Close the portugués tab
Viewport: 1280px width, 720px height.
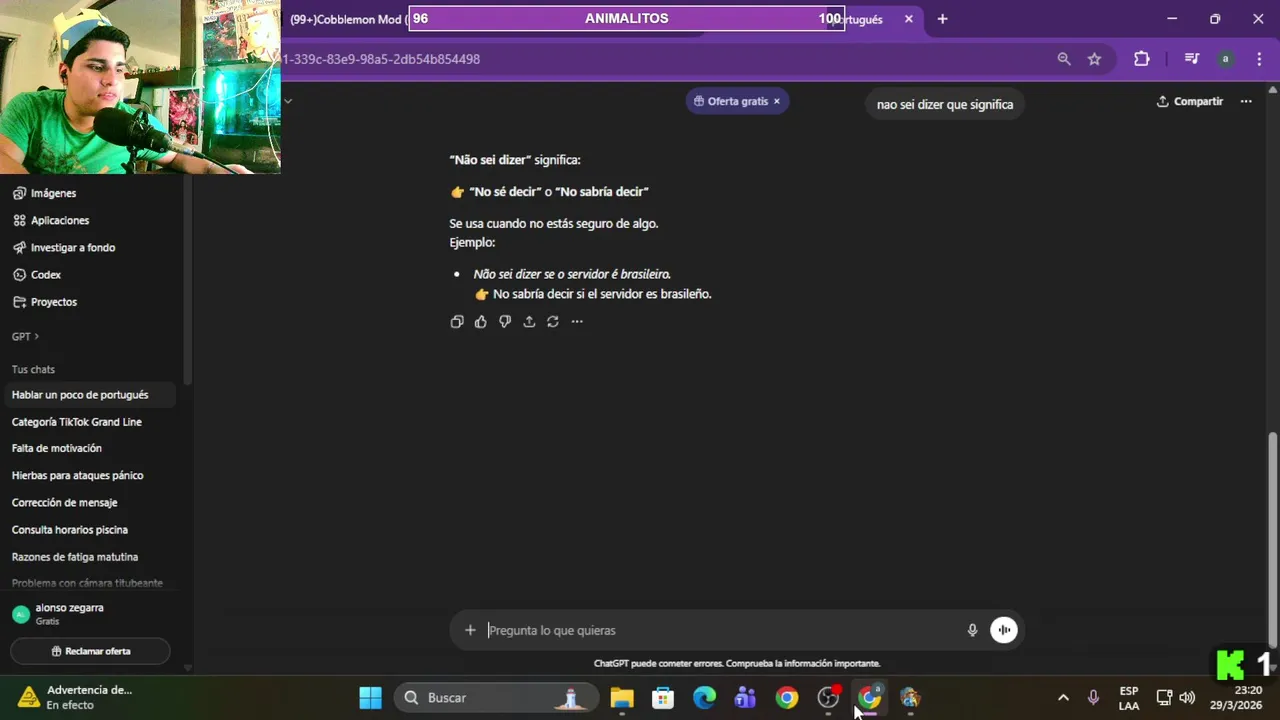908,19
